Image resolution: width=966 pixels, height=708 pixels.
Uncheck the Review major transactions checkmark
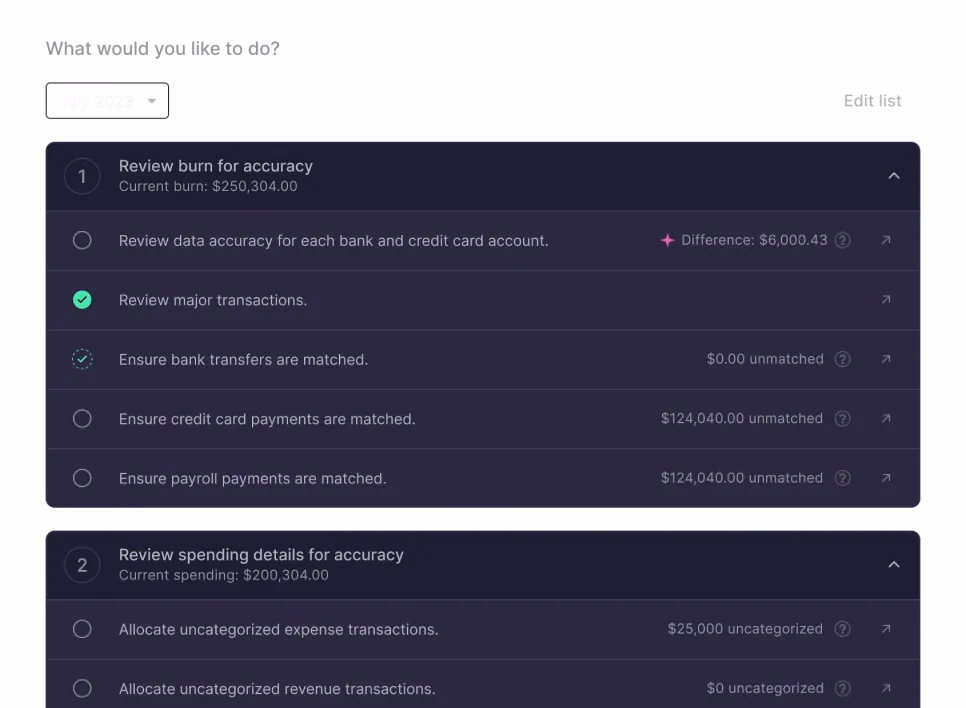(82, 300)
